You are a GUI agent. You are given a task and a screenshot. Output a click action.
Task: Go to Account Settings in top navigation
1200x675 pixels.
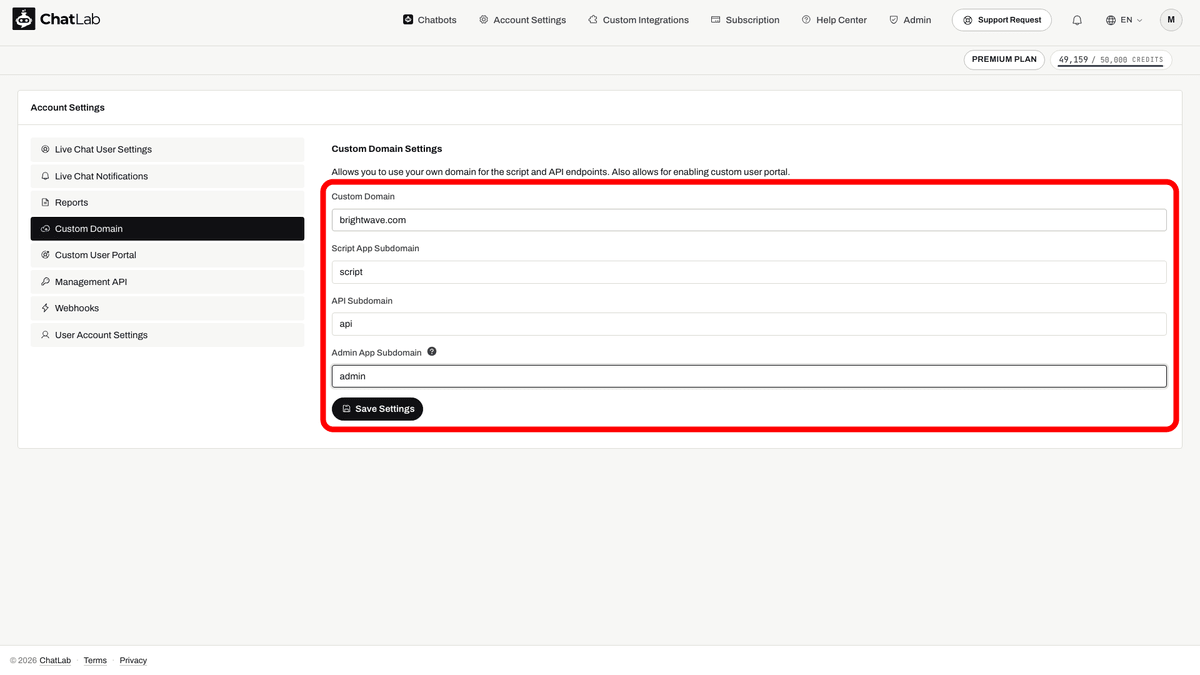522,20
